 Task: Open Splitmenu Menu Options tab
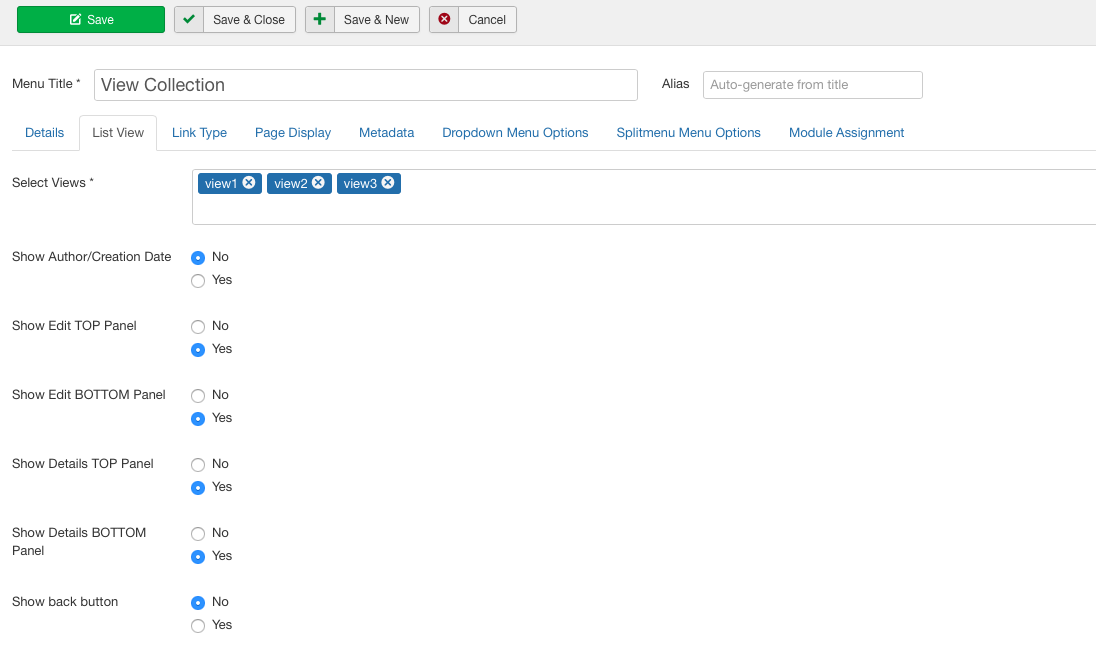[x=688, y=133]
